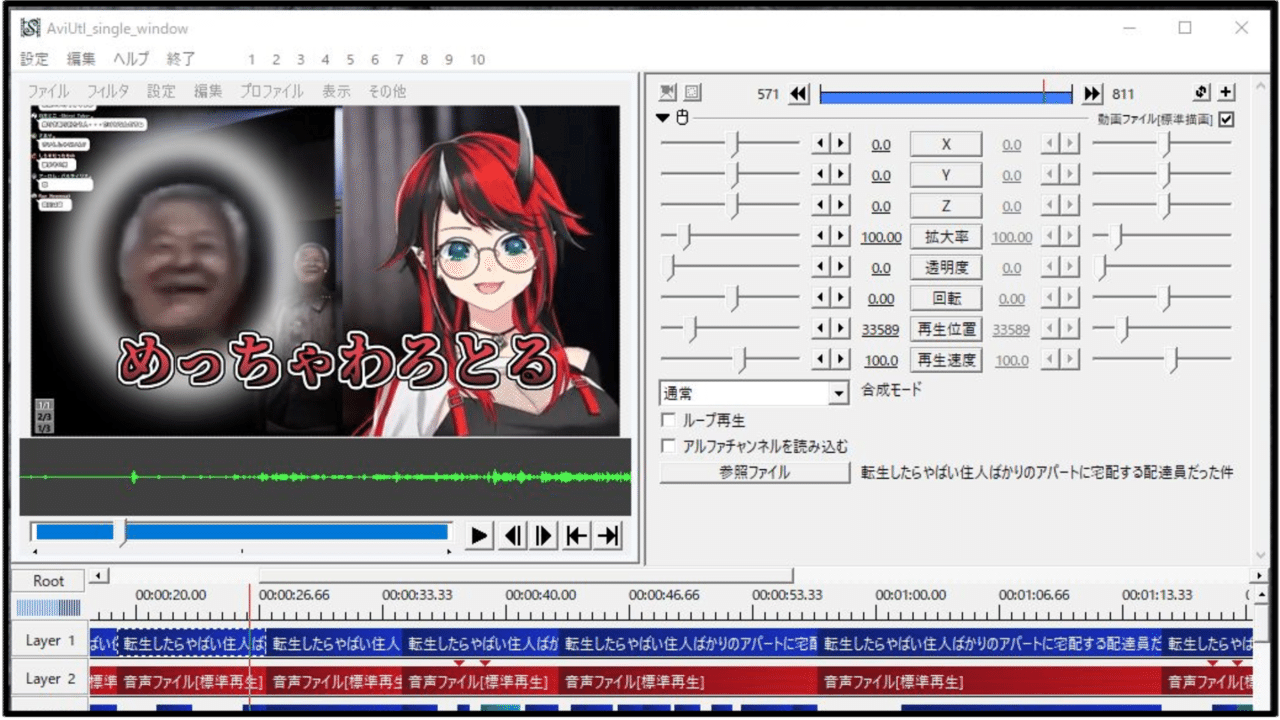1280x720 pixels.
Task: Click the 参照ファイル button
Action: 755,472
